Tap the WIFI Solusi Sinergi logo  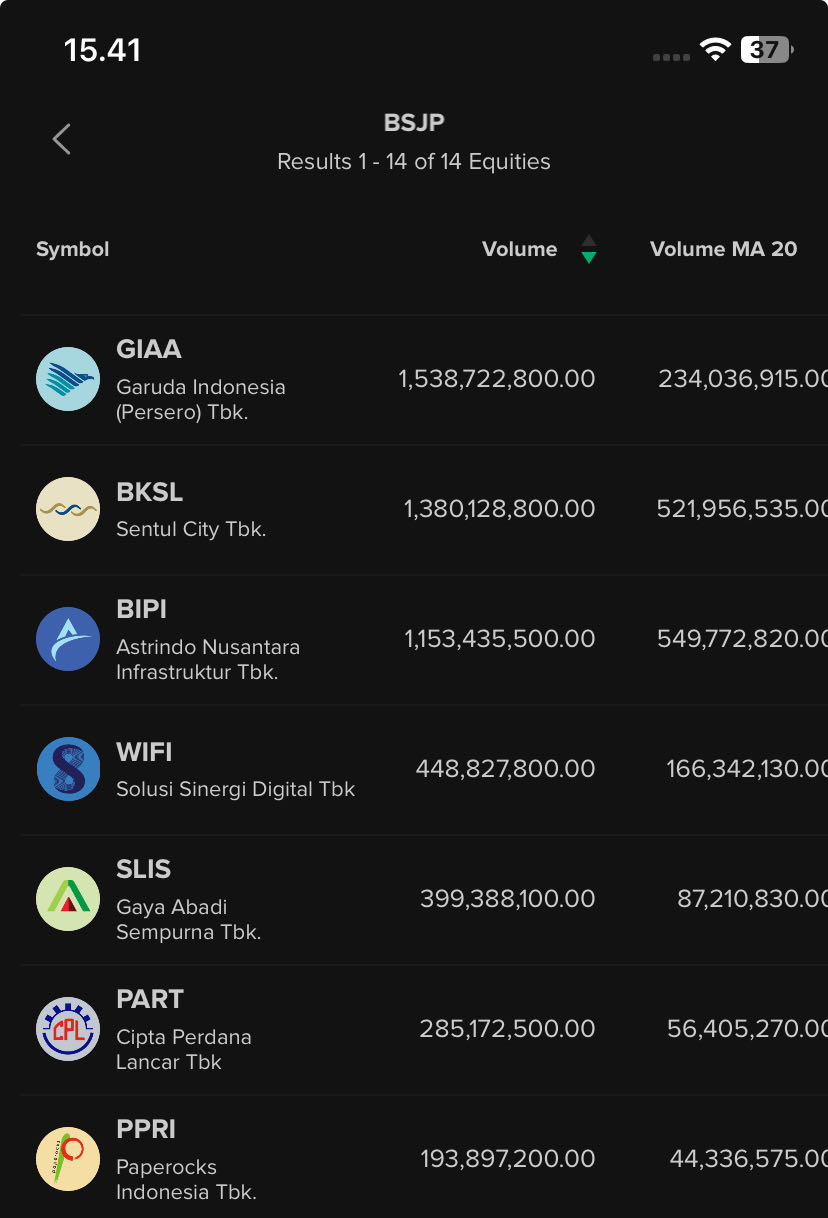coord(68,769)
